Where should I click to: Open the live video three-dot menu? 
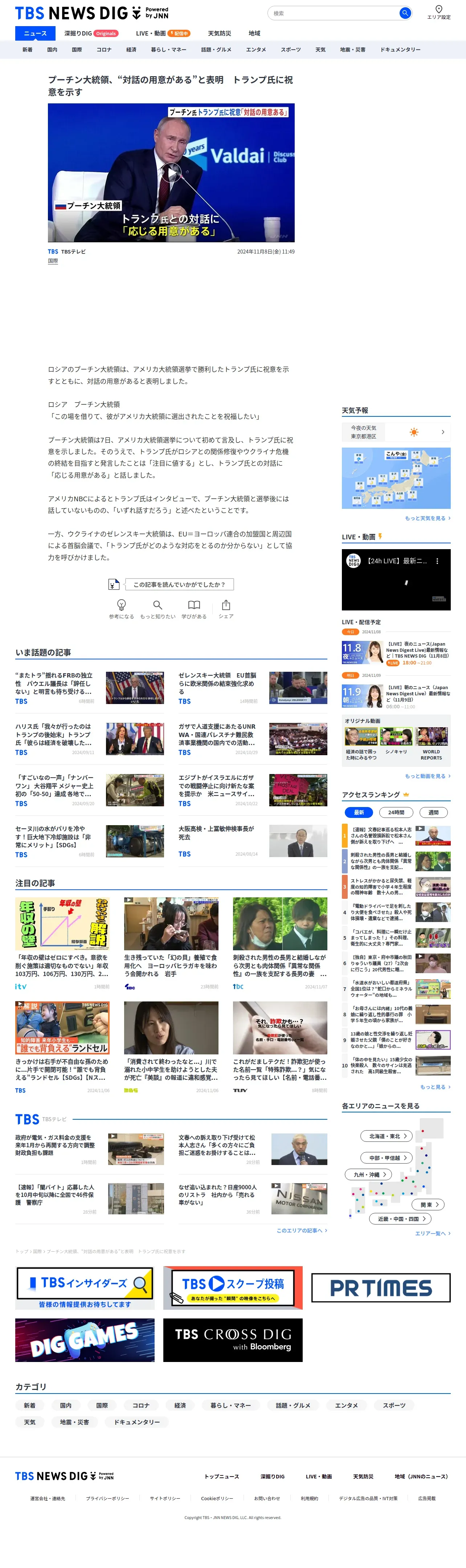pos(437,561)
